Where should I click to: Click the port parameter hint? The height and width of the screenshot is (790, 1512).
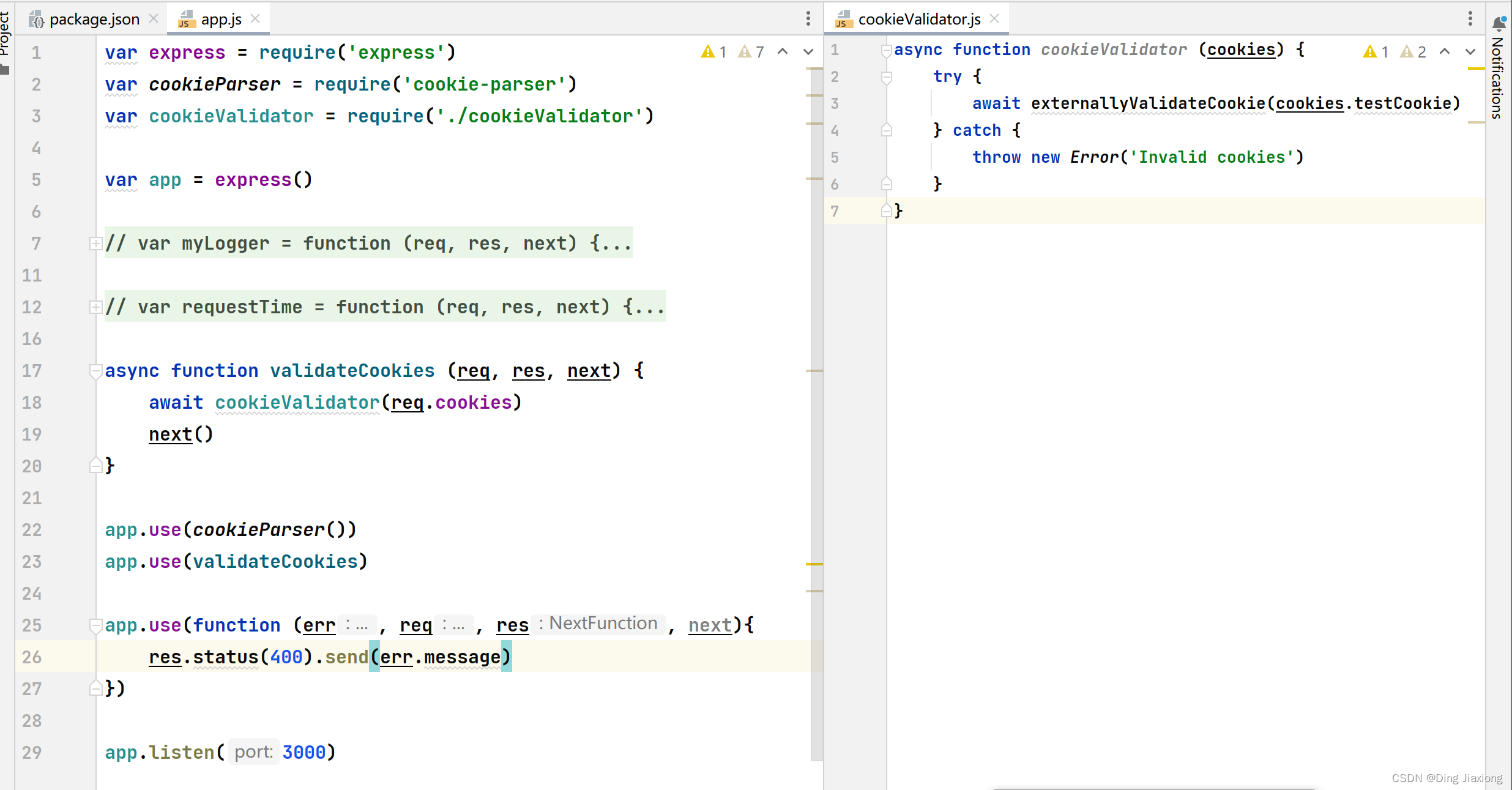[x=253, y=752]
